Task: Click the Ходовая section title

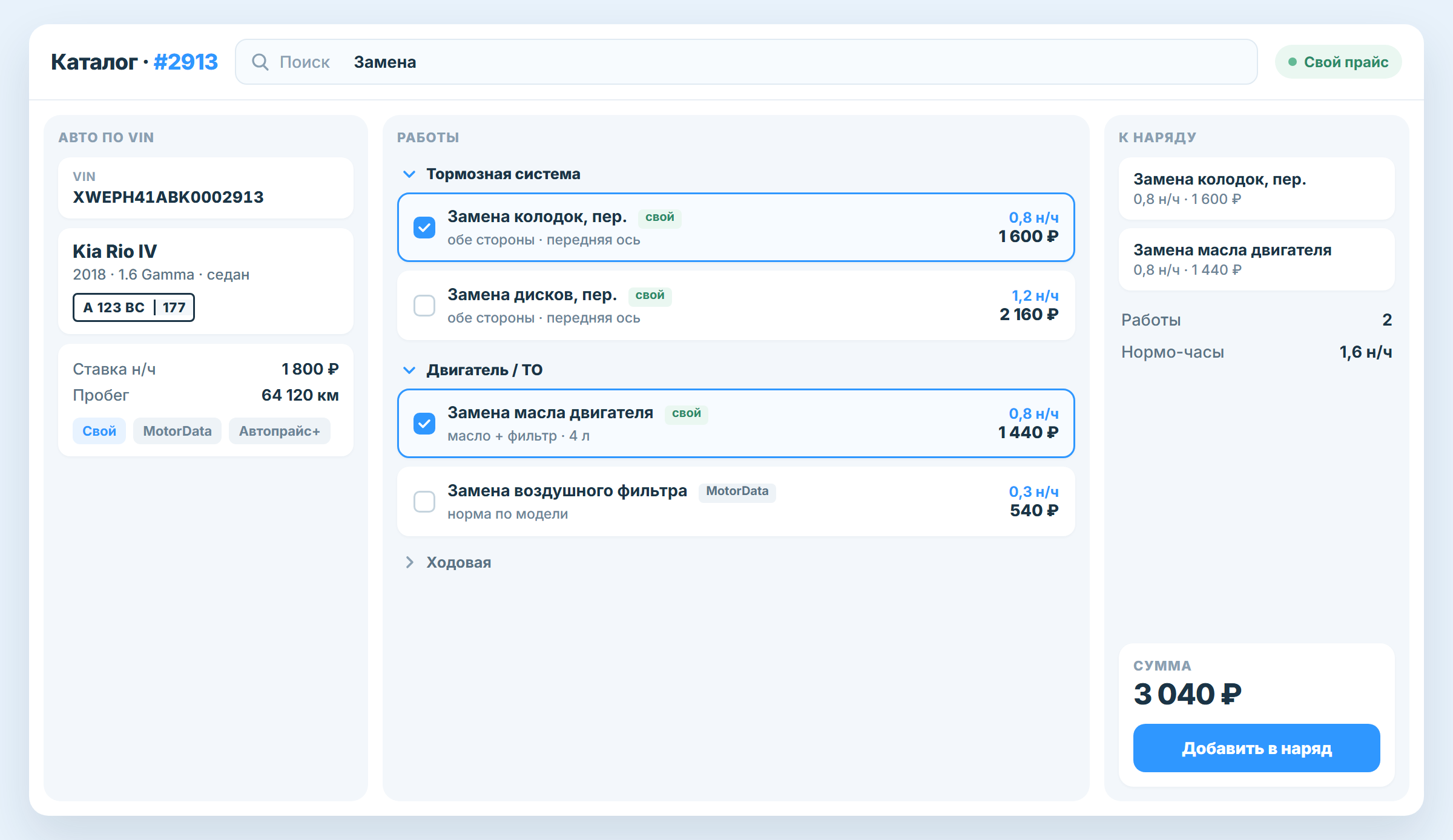Action: (x=458, y=563)
